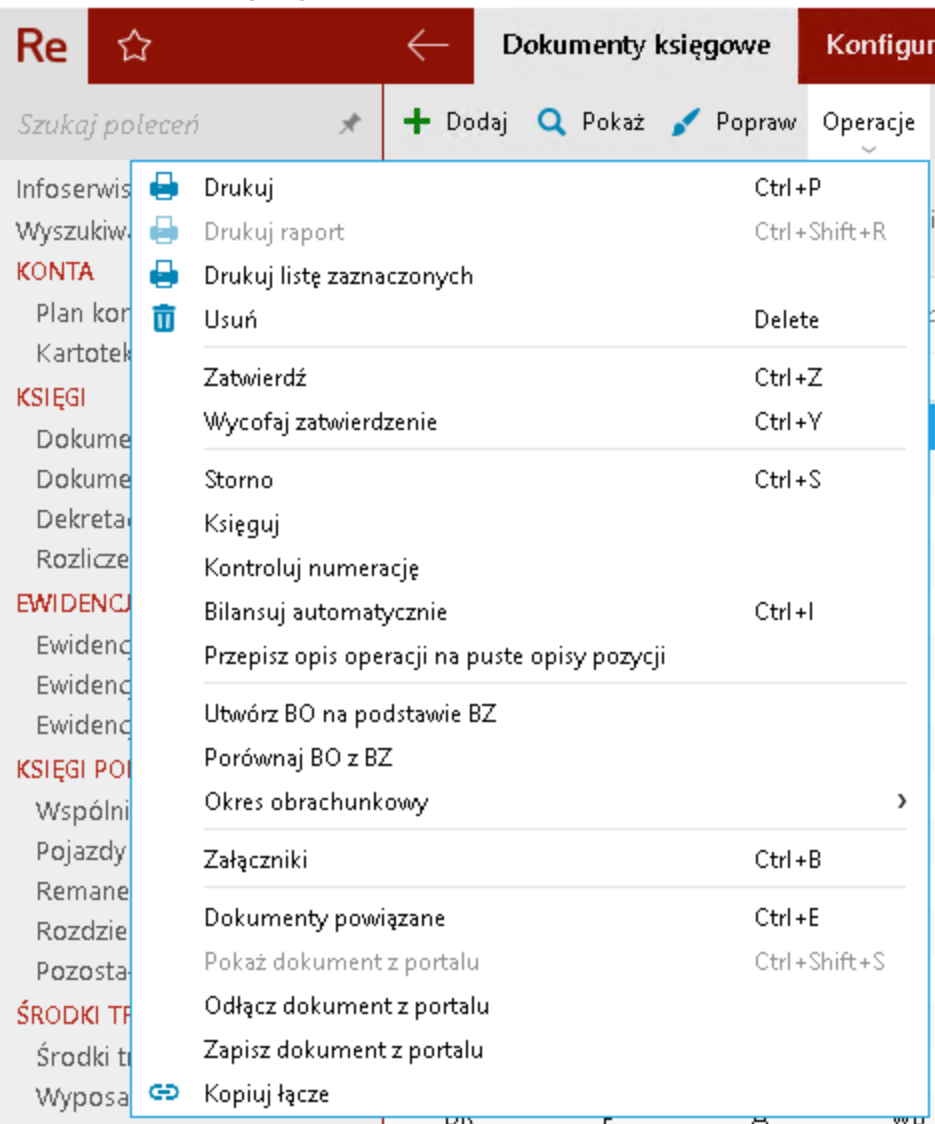The width and height of the screenshot is (935, 1124).
Task: Choose Utwórz BO na podstawie BZ
Action: pyautogui.click(x=350, y=713)
